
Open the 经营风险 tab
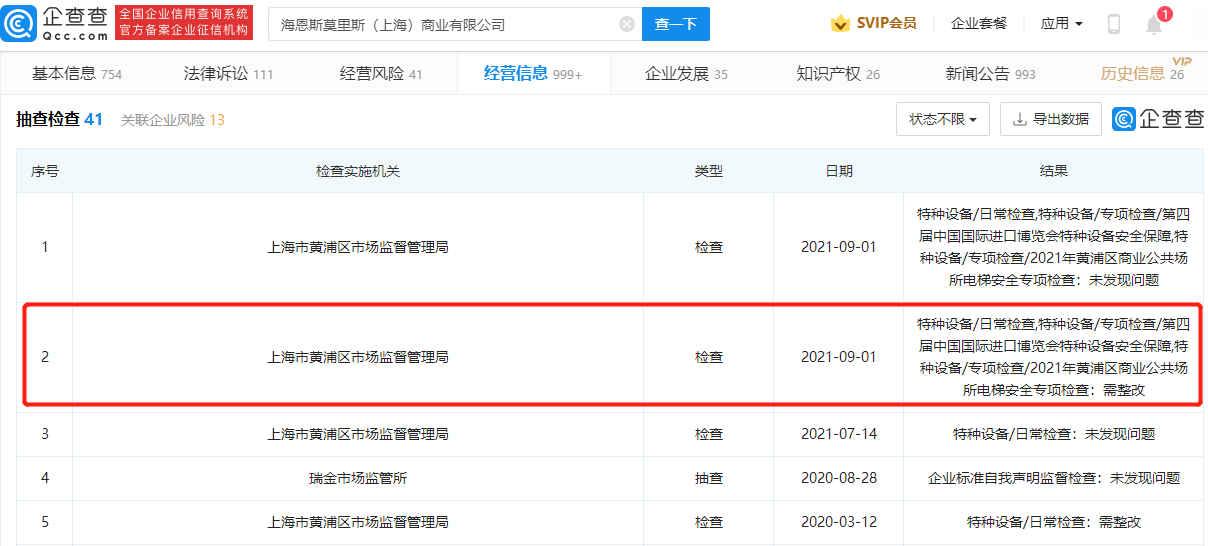[x=381, y=73]
